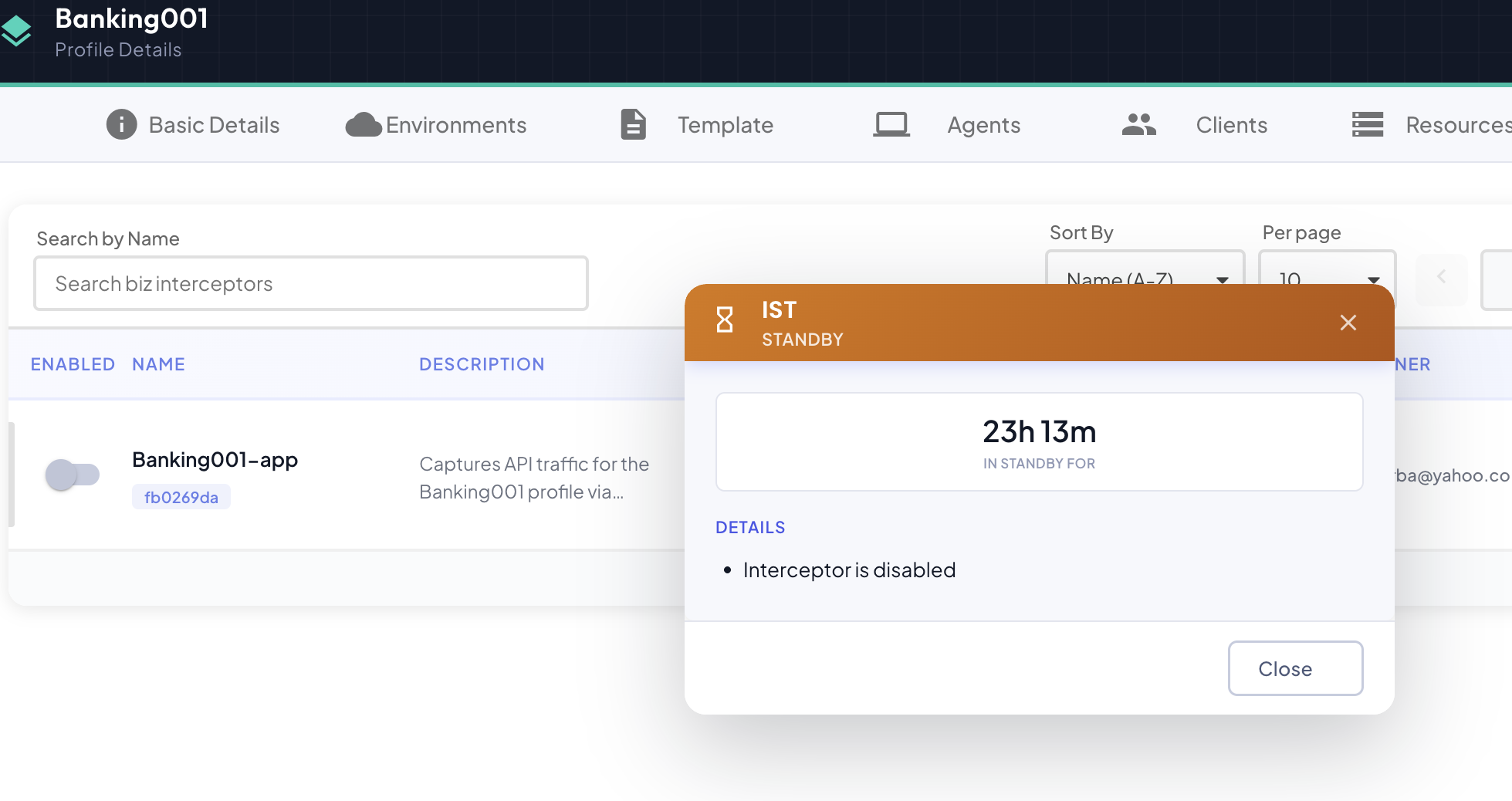Focus the Search biz interceptors field
1512x801 pixels.
(311, 283)
